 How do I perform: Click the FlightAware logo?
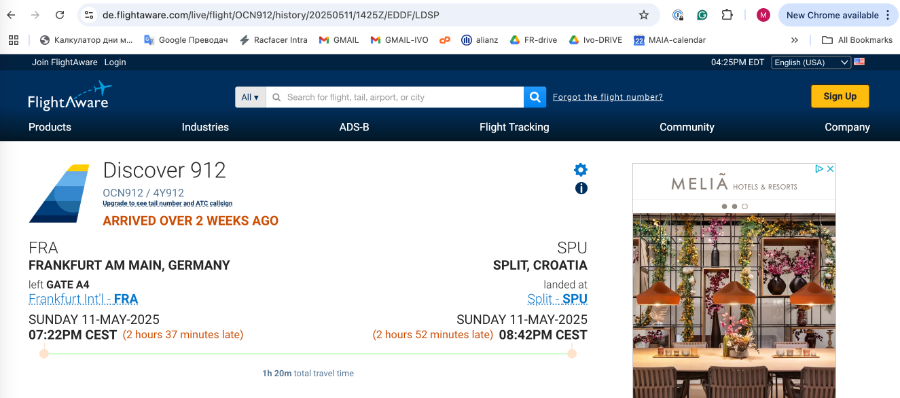[69, 96]
